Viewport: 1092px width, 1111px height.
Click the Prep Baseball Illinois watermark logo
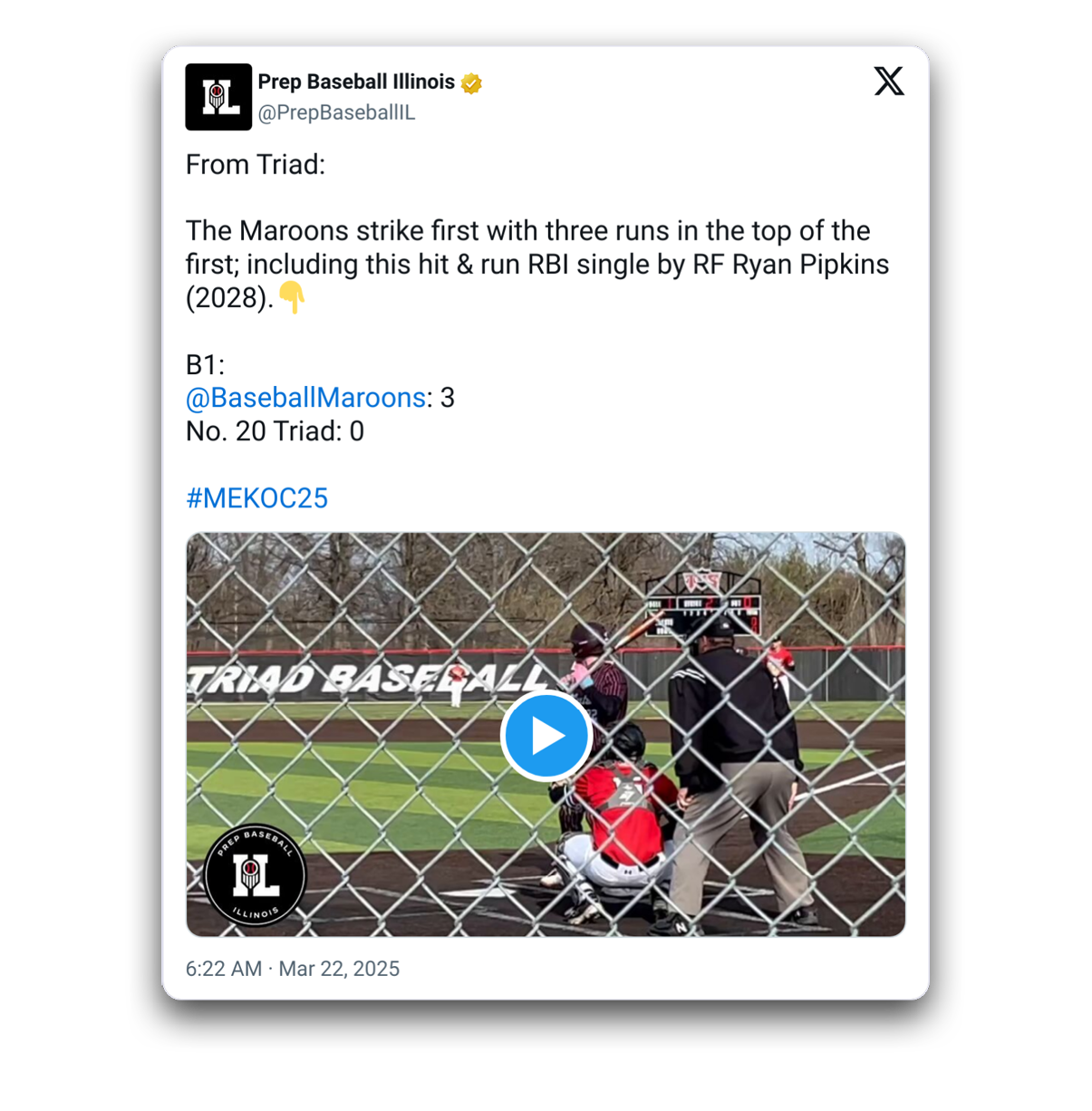click(x=255, y=875)
